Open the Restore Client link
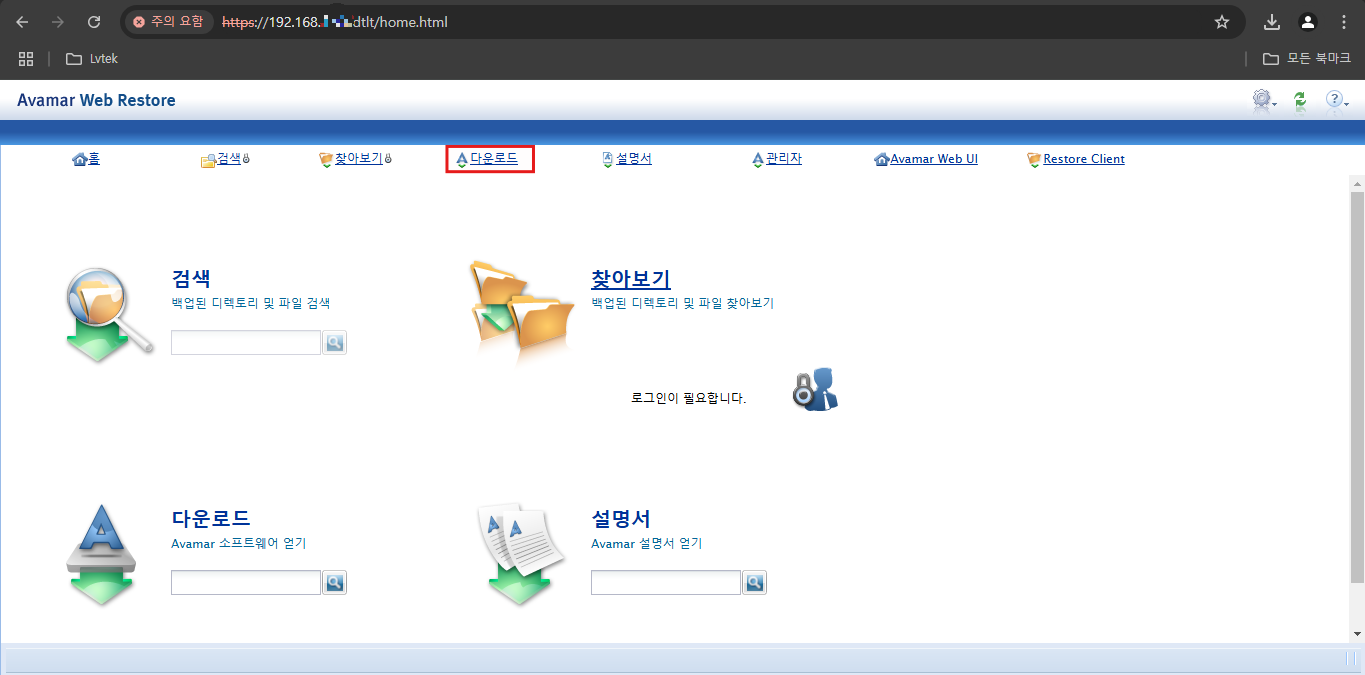Viewport: 1365px width, 675px height. point(1084,159)
